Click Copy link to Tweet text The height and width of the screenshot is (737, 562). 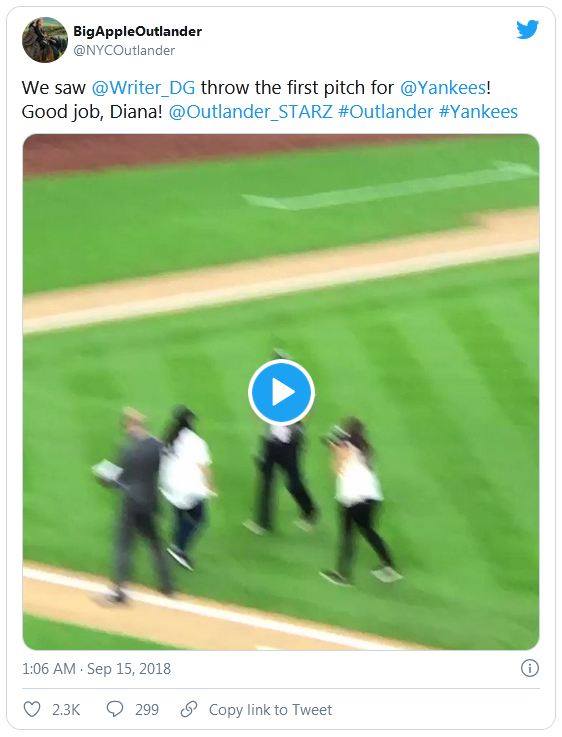tap(270, 709)
